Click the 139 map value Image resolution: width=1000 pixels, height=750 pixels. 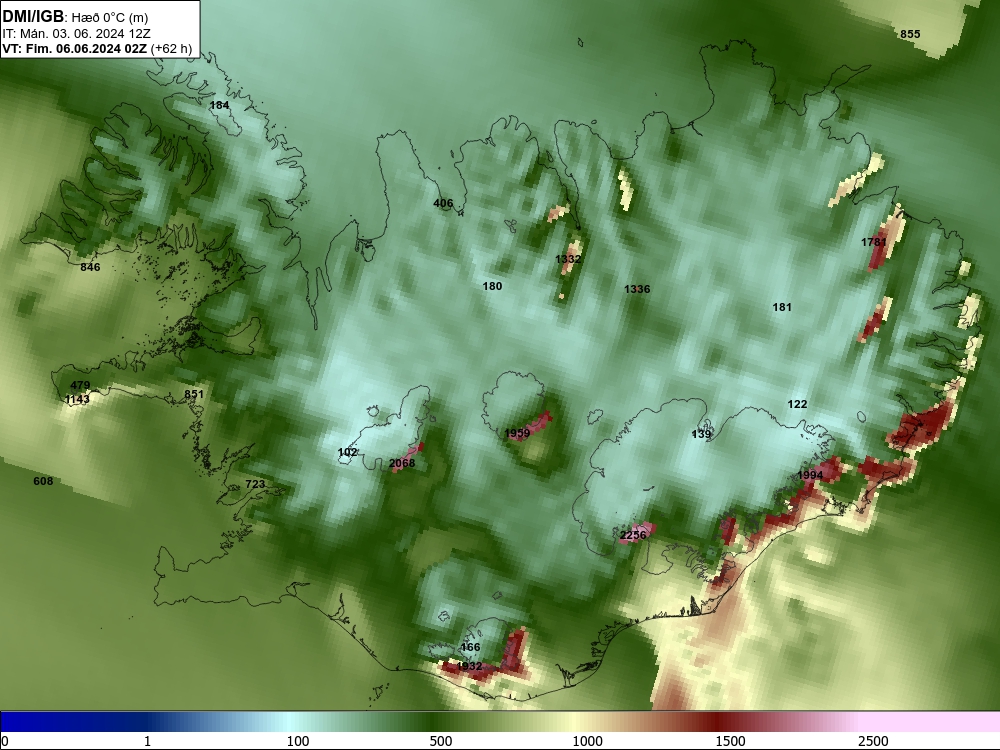(701, 434)
